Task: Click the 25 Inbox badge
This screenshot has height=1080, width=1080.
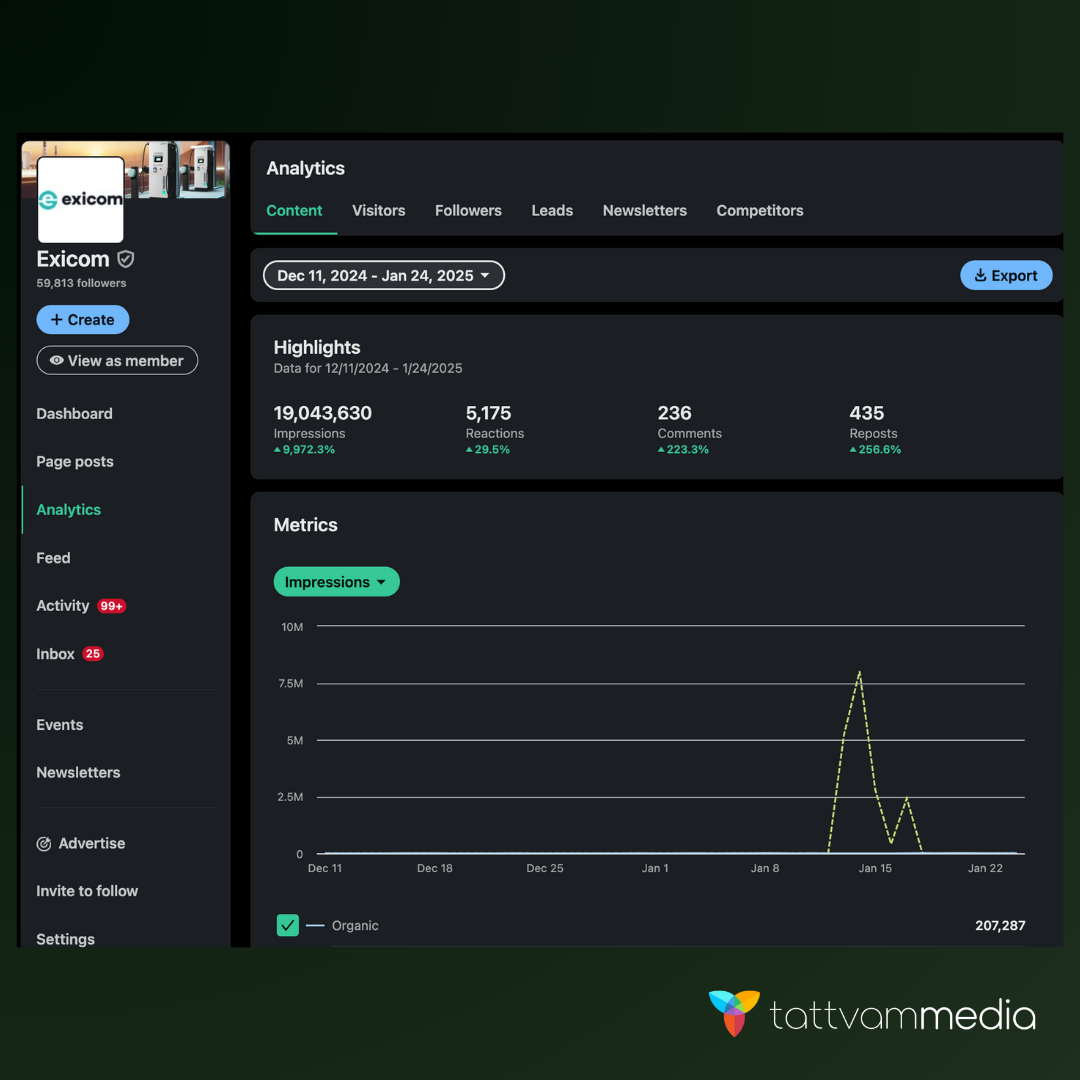Action: (x=93, y=654)
